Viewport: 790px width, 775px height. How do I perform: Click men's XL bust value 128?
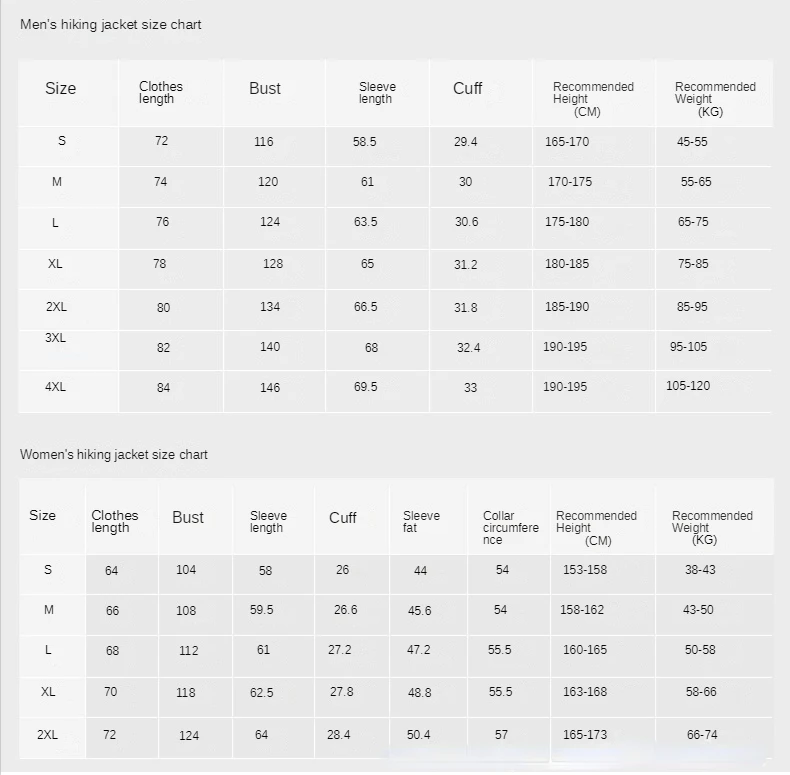click(x=273, y=264)
